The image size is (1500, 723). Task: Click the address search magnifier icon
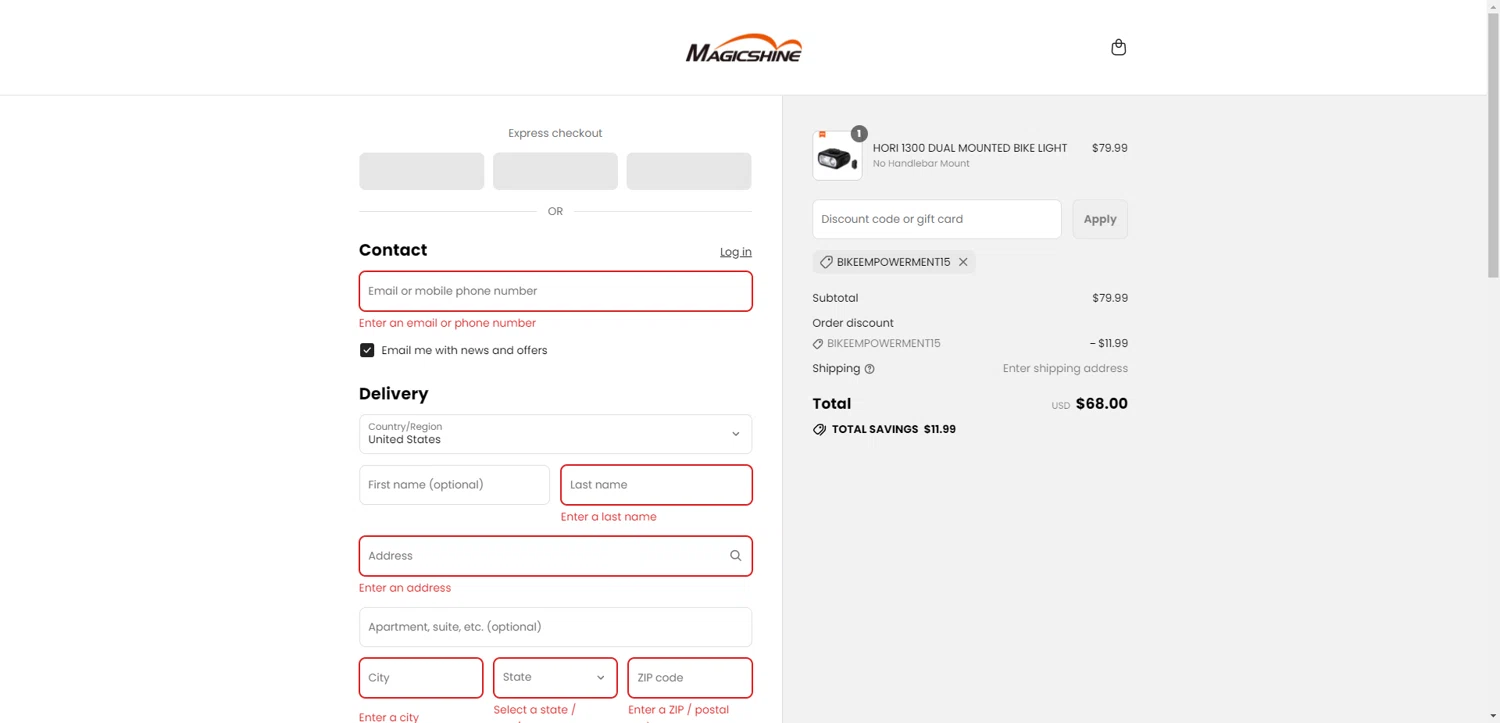[x=735, y=556]
